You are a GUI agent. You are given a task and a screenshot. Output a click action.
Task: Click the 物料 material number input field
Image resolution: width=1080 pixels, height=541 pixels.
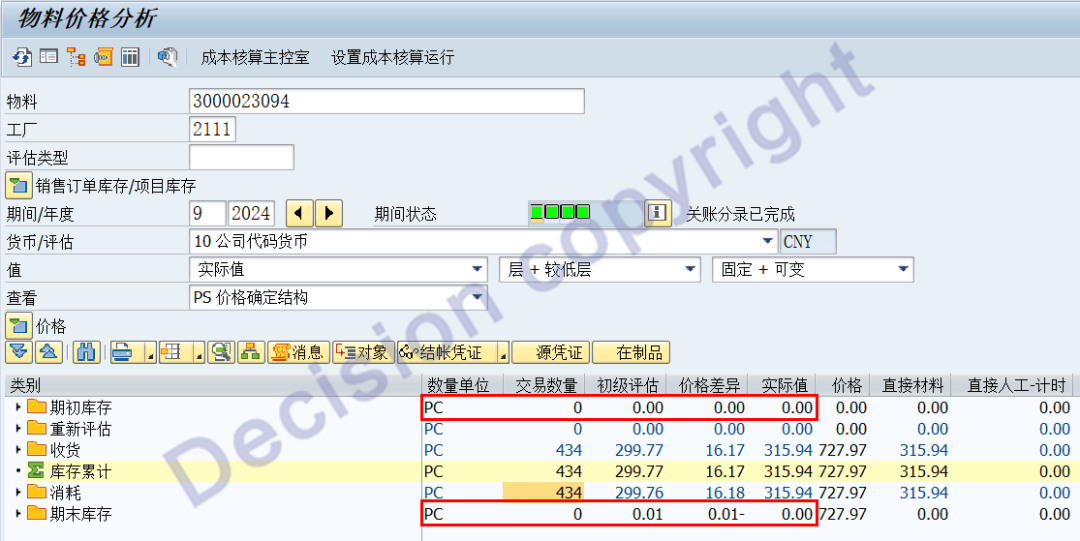pos(386,101)
